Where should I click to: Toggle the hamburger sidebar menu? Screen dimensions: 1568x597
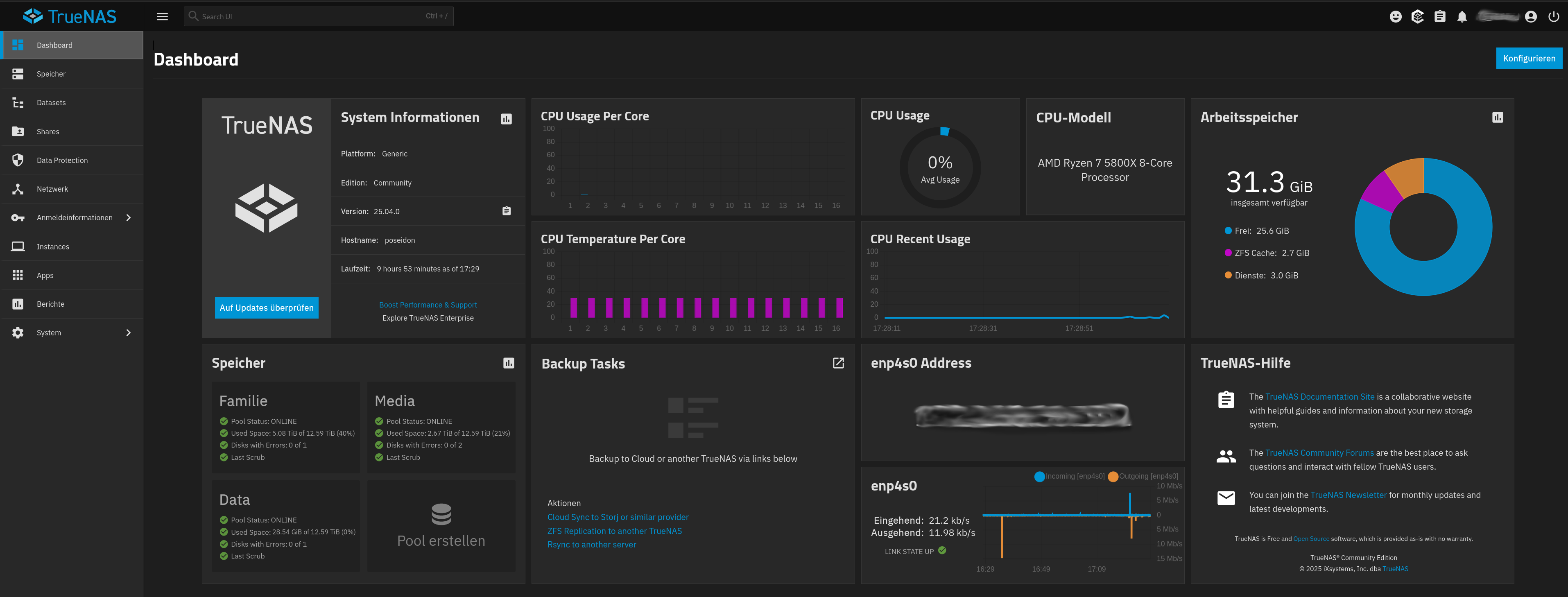[x=163, y=16]
